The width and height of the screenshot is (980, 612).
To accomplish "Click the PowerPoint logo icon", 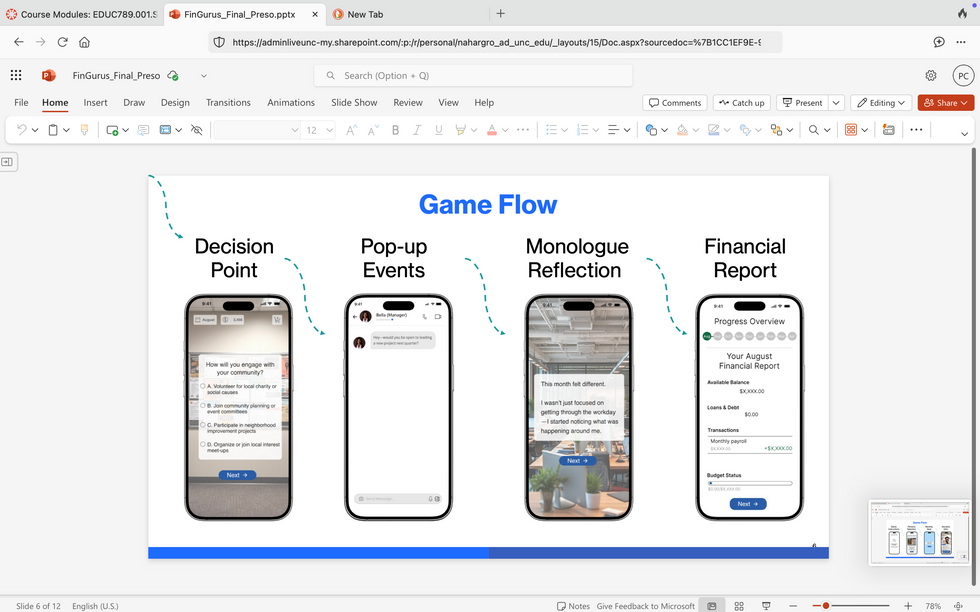I will [x=49, y=76].
